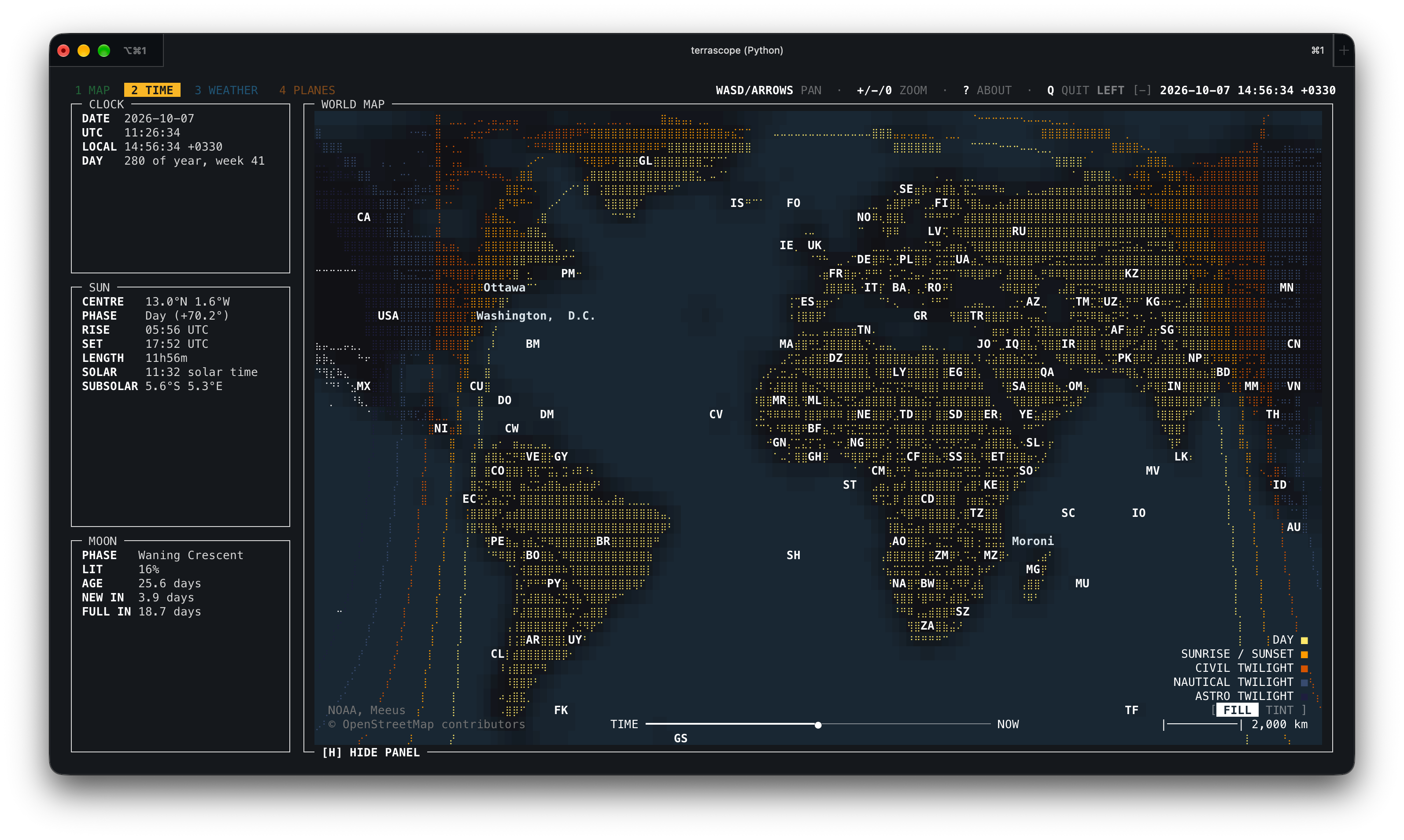Click the AU Australia map label
Image resolution: width=1404 pixels, height=840 pixels.
pyautogui.click(x=1293, y=527)
